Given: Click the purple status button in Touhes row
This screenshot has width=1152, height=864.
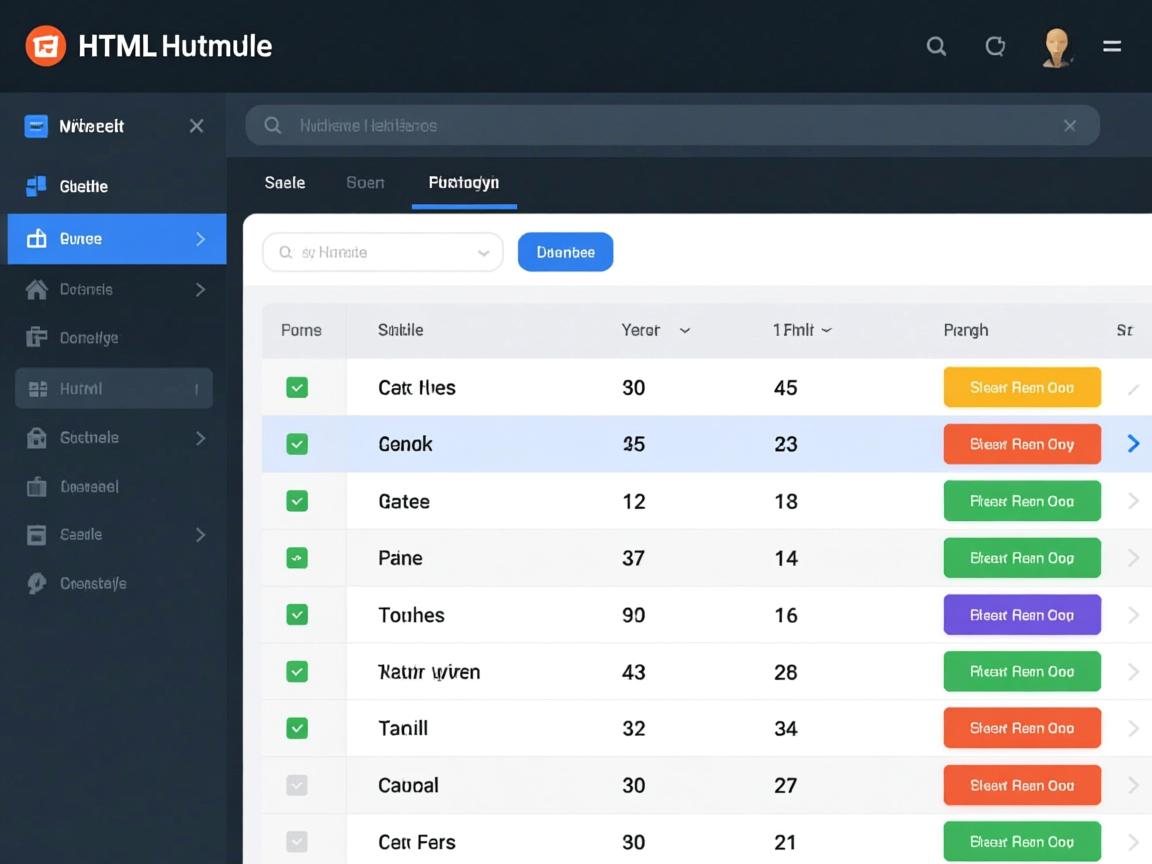Looking at the screenshot, I should point(1022,615).
